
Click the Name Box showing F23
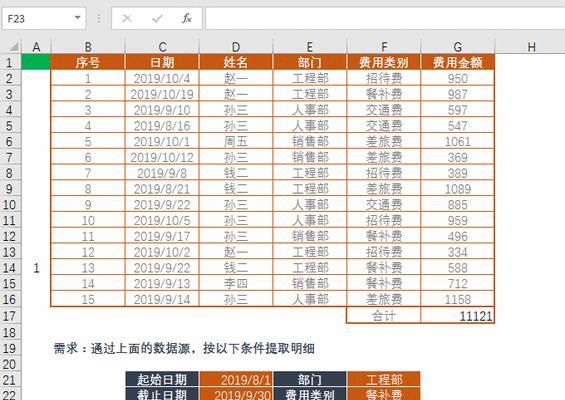click(x=44, y=18)
